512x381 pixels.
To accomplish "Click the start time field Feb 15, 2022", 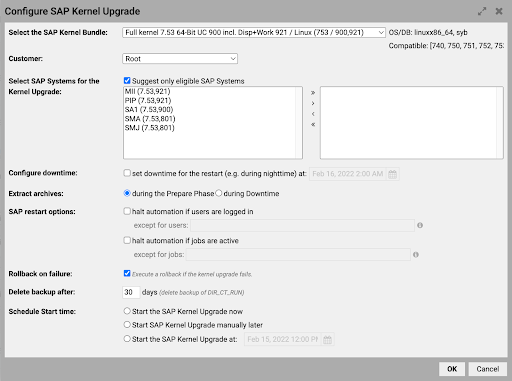I will click(x=283, y=339).
